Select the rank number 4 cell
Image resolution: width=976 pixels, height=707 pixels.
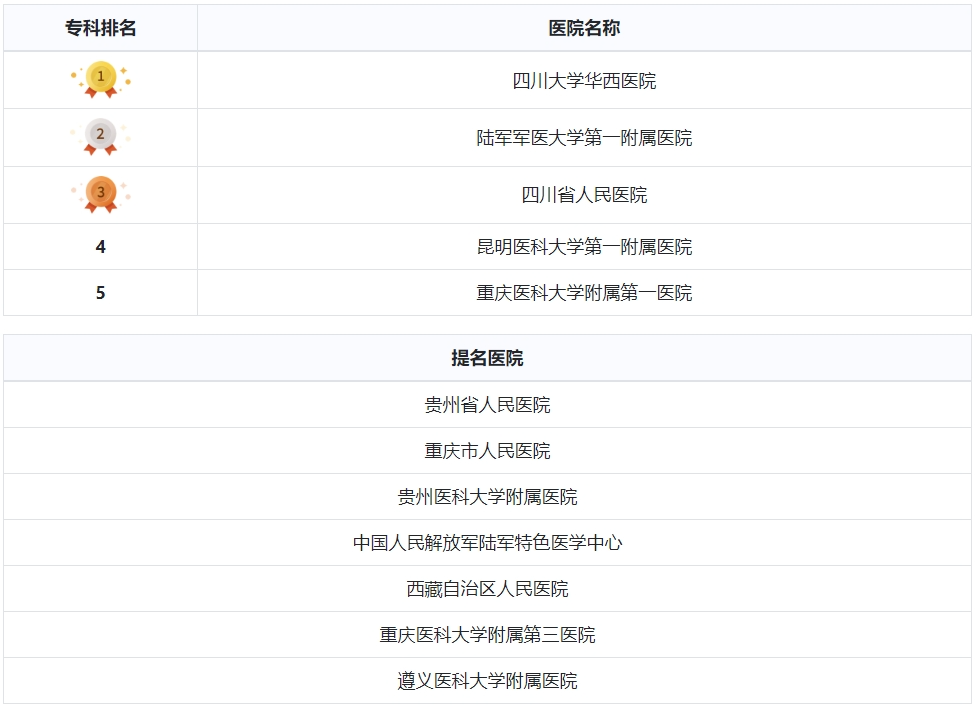point(101,247)
